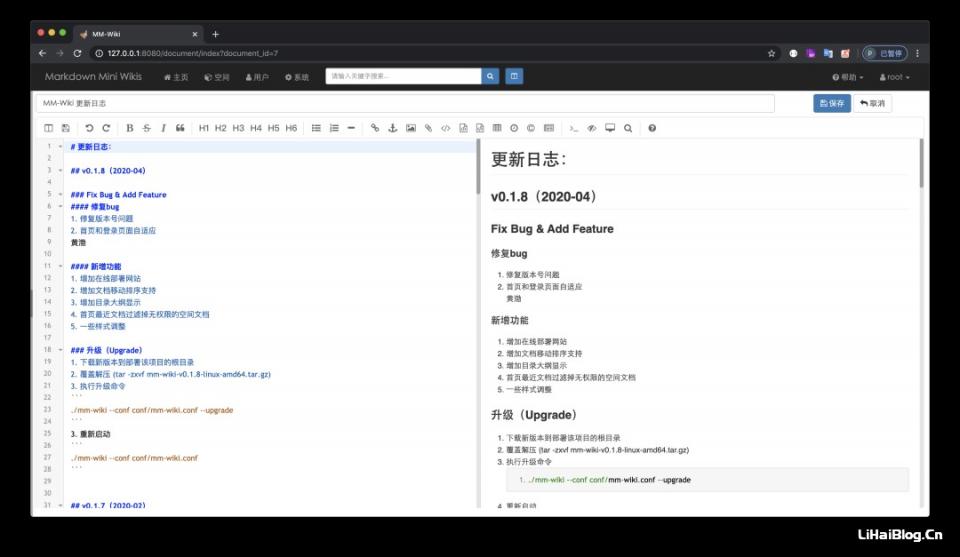960x557 pixels.
Task: Open a new browser tab
Action: tap(216, 34)
